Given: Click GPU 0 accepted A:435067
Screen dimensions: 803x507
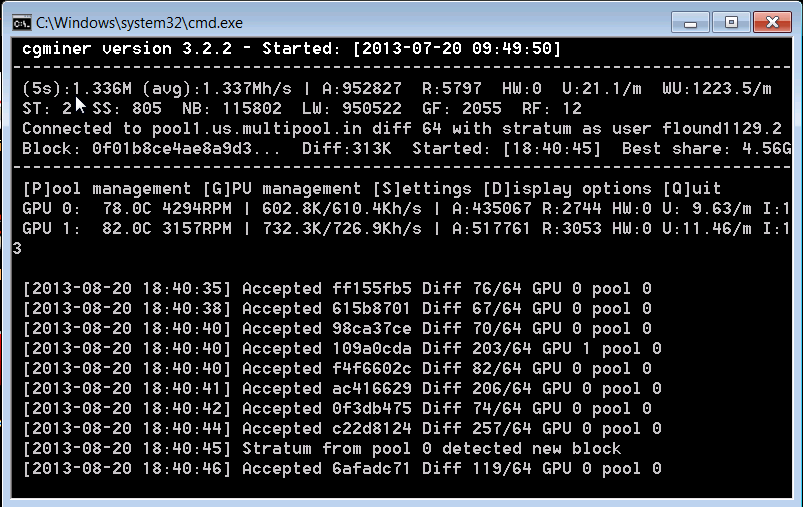Looking at the screenshot, I should click(492, 208).
